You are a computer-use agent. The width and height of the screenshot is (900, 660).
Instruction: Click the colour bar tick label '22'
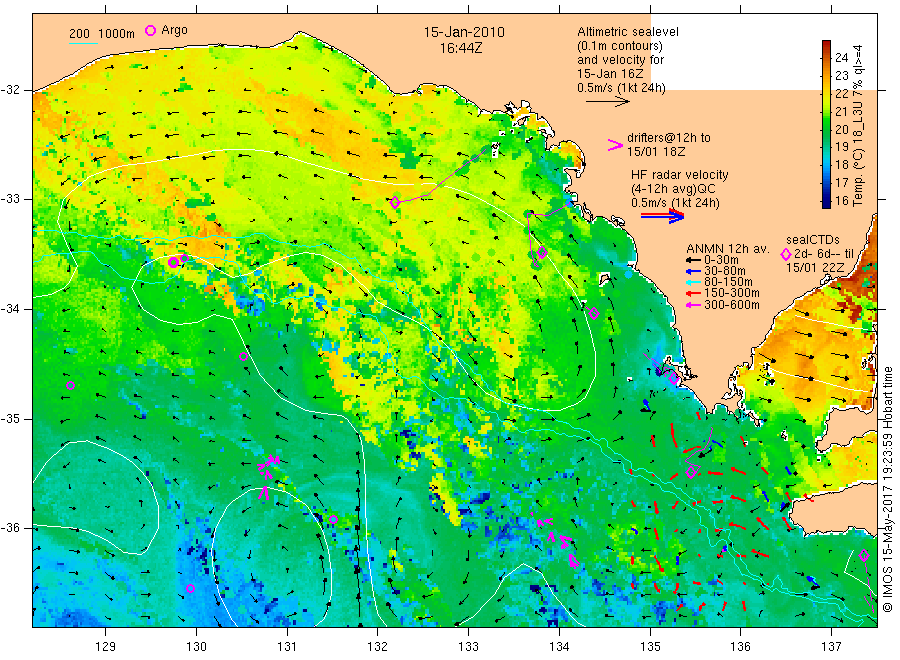pyautogui.click(x=841, y=93)
